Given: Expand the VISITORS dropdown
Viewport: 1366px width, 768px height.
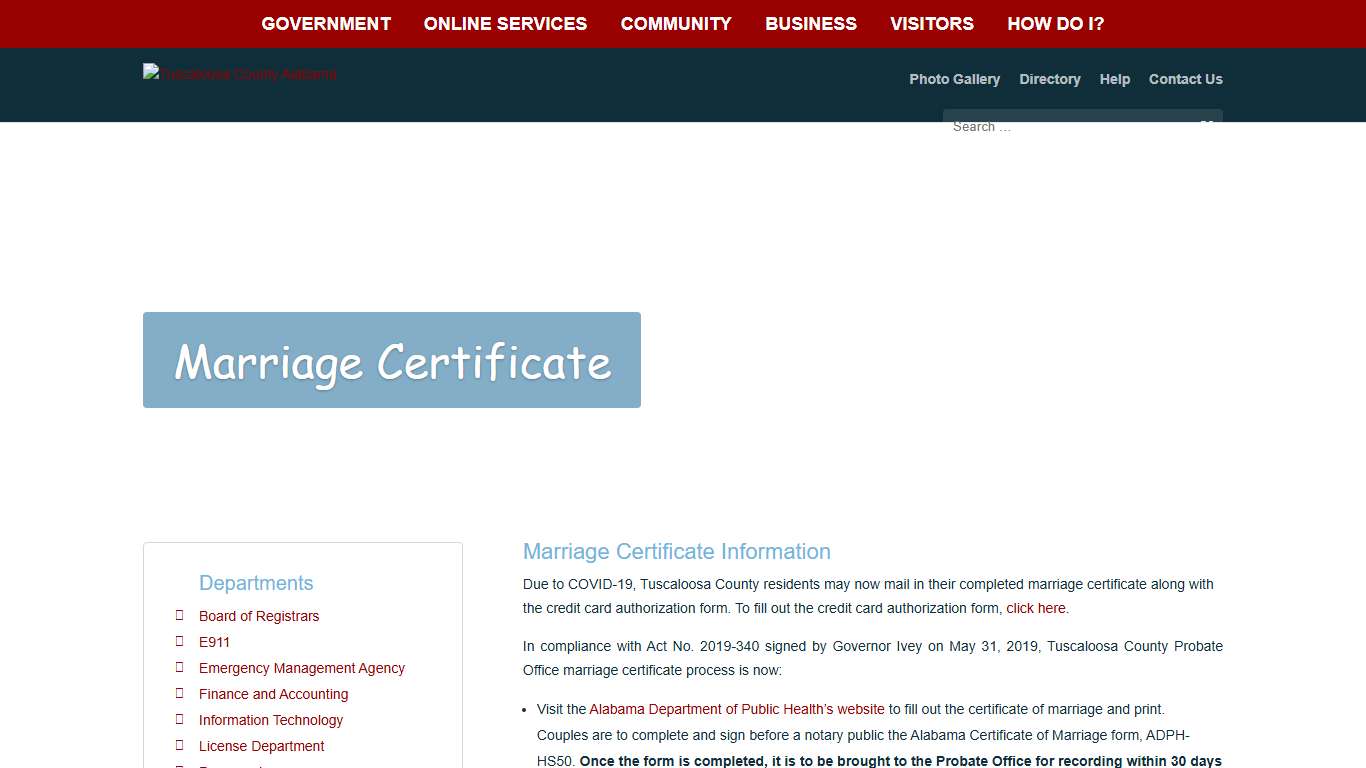Looking at the screenshot, I should tap(932, 23).
